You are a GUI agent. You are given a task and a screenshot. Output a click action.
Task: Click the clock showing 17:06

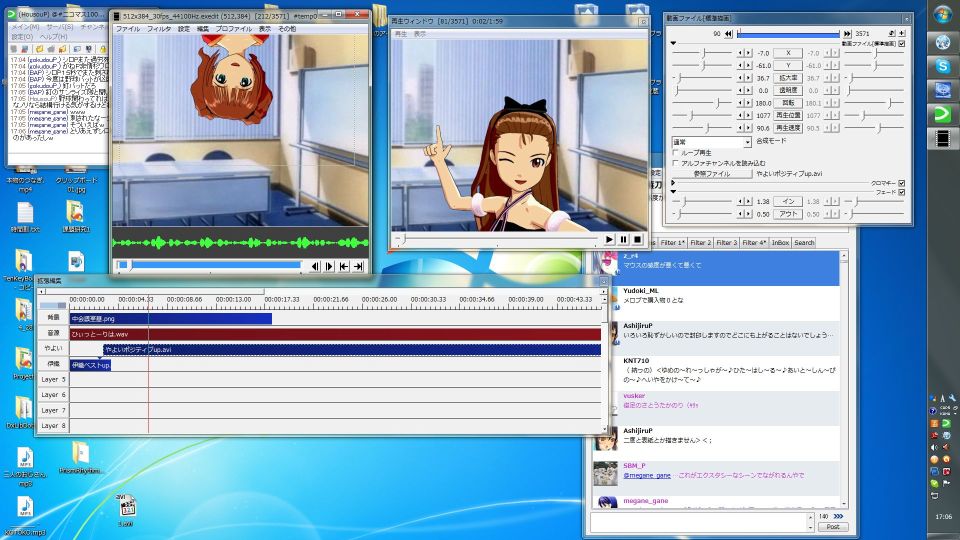[x=943, y=517]
